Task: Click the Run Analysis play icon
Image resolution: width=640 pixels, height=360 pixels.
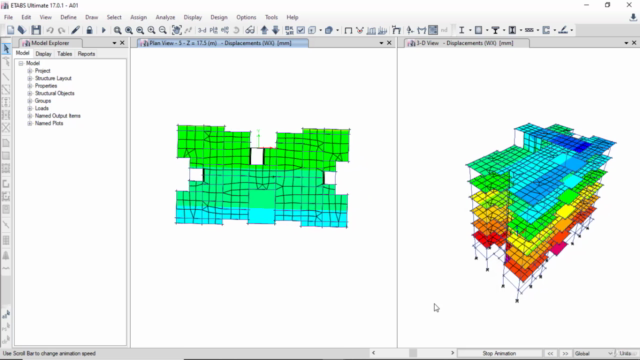Action: coord(103,30)
